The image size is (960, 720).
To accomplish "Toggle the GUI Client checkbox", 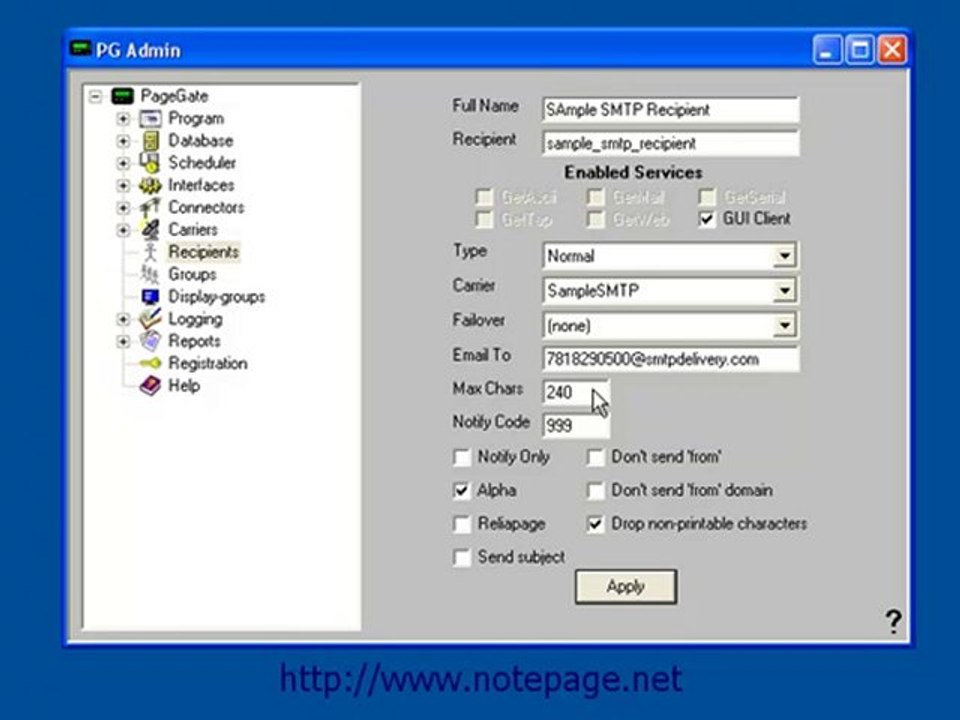I will click(707, 219).
